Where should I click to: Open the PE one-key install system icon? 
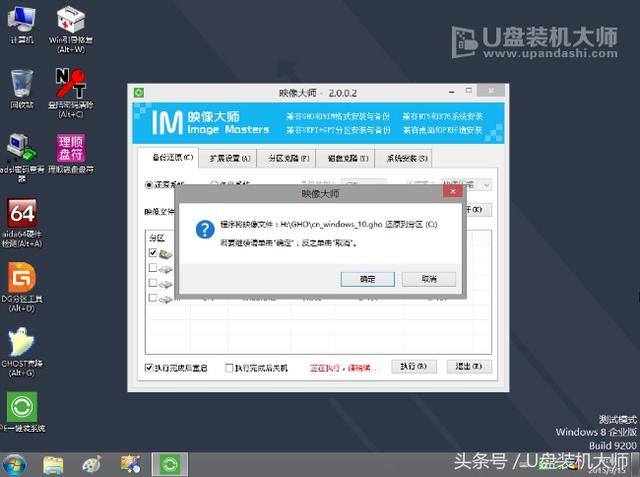[x=22, y=412]
